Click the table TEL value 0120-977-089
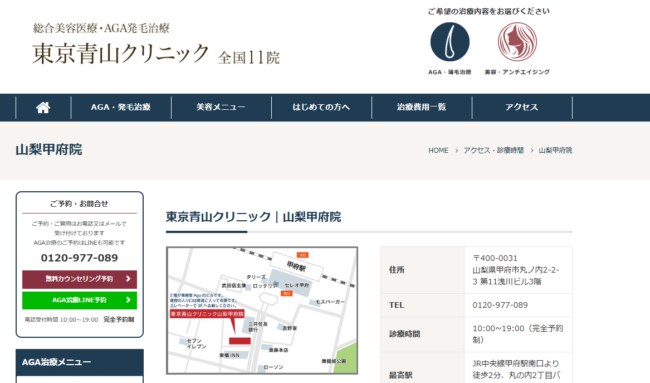 500,305
